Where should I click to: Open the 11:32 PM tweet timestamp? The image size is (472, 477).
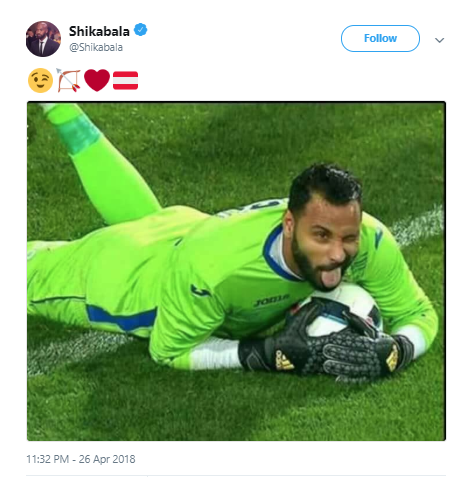pyautogui.click(x=48, y=459)
